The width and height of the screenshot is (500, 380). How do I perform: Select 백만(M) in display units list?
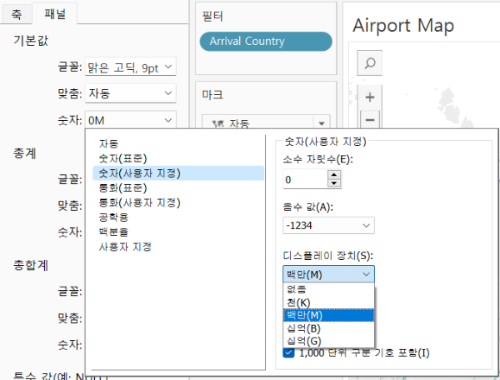click(328, 315)
